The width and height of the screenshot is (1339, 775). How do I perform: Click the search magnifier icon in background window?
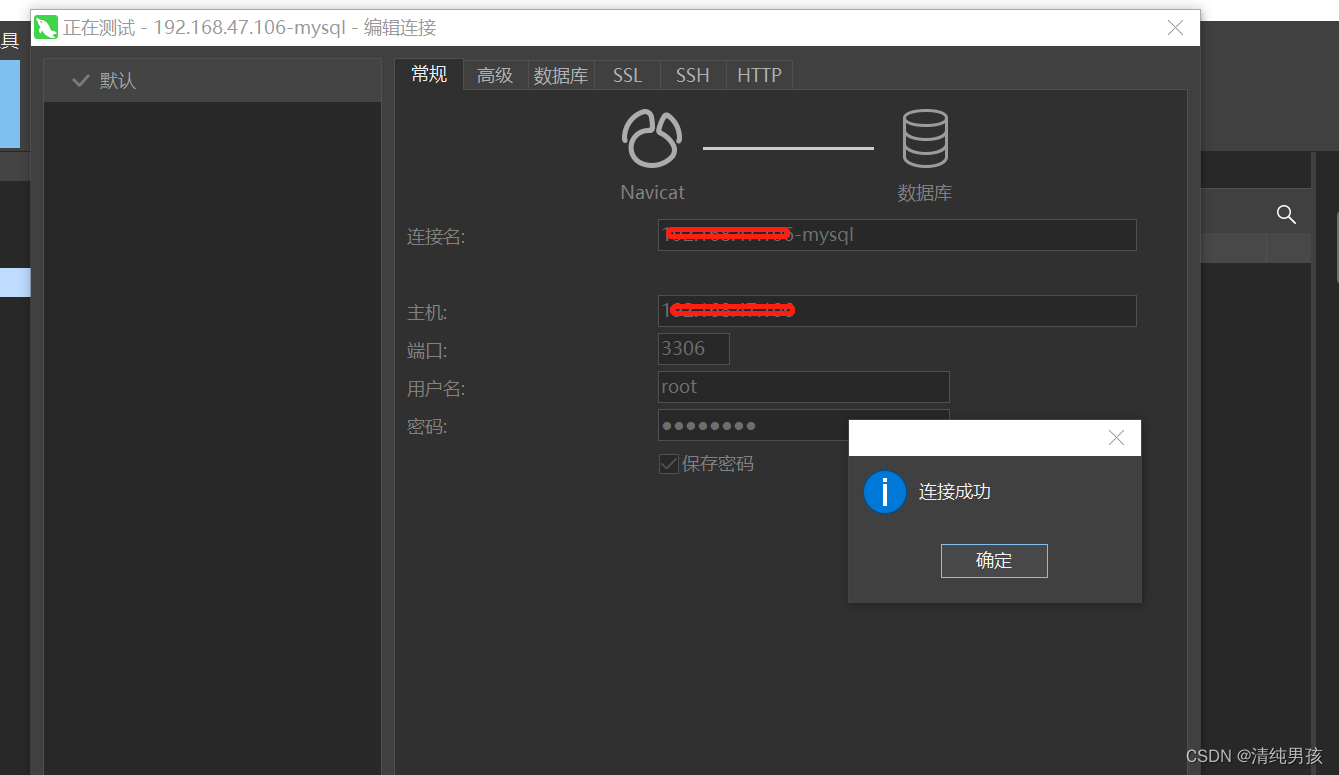(x=1286, y=214)
